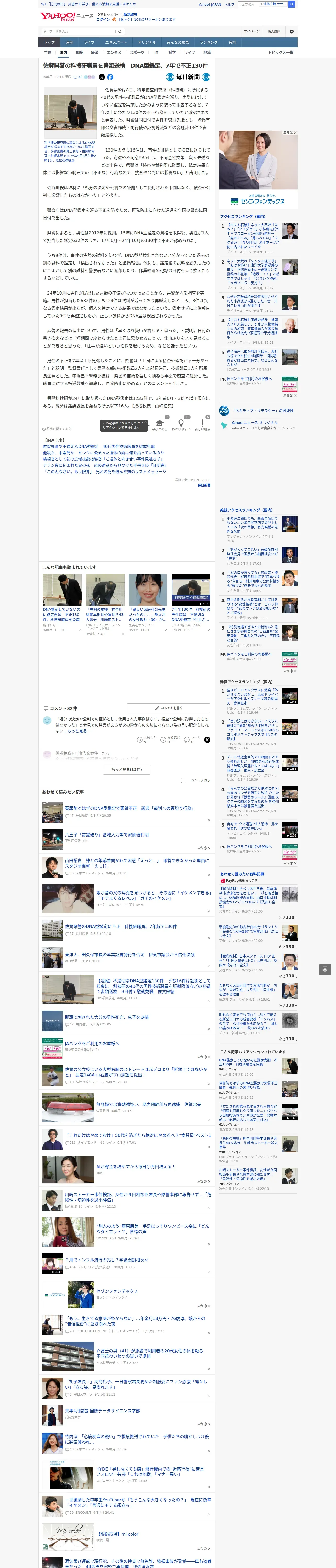Open the ライブ navigation tab

click(89, 43)
